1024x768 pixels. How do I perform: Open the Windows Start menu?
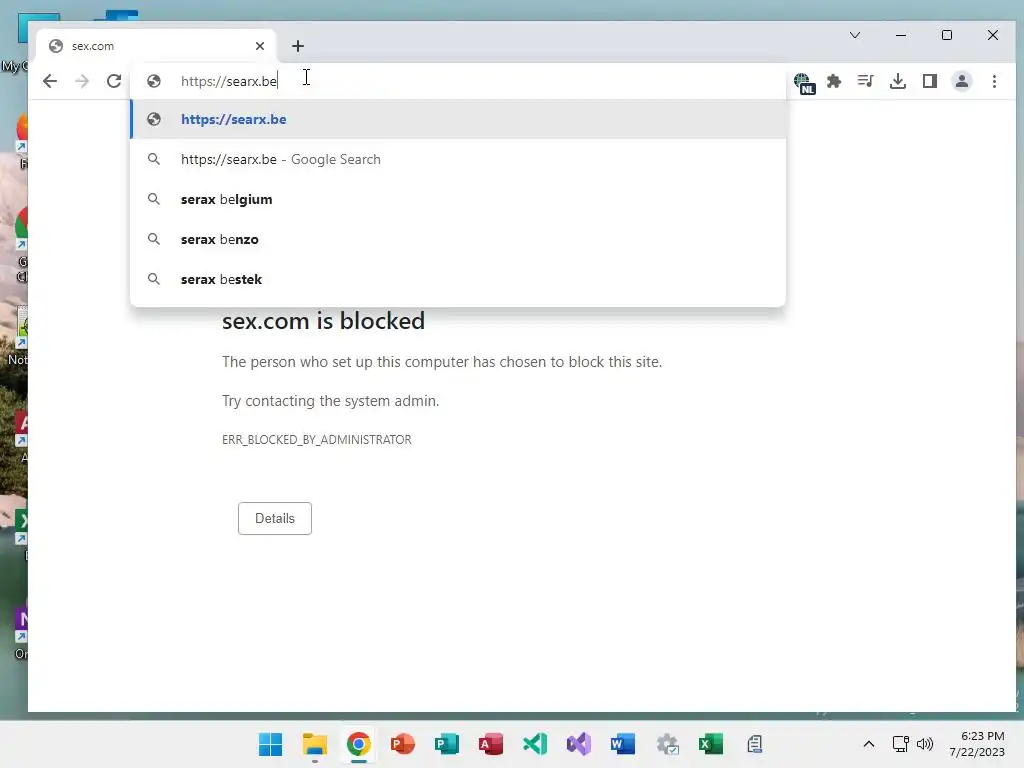click(270, 744)
